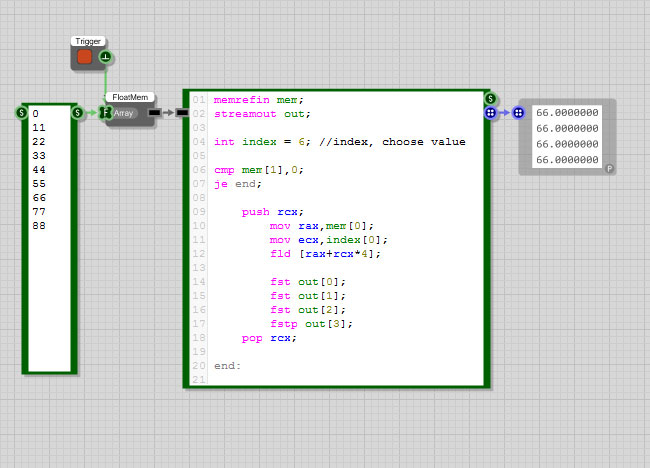Click the green string connector atop the code module
Screen dimensions: 650x468
[490, 98]
